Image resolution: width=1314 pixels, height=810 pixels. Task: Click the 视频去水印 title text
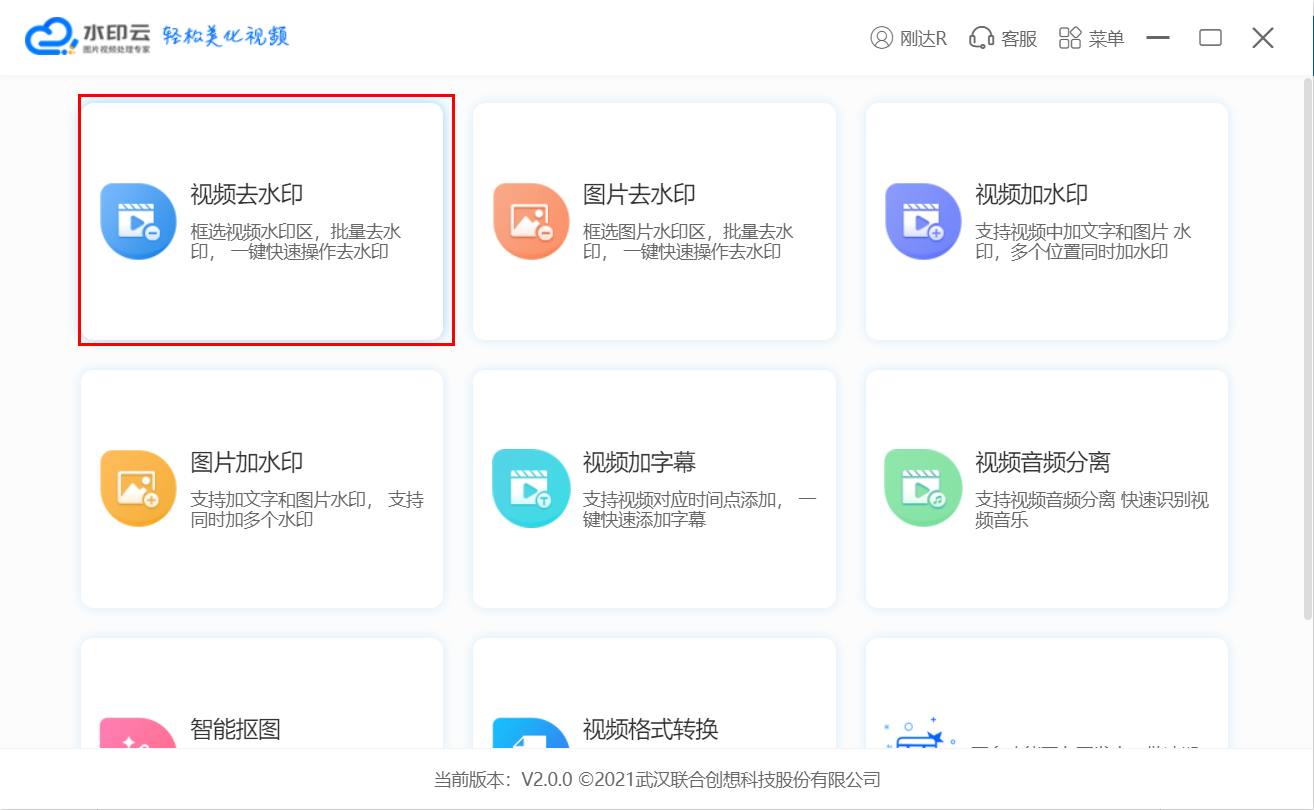[246, 194]
